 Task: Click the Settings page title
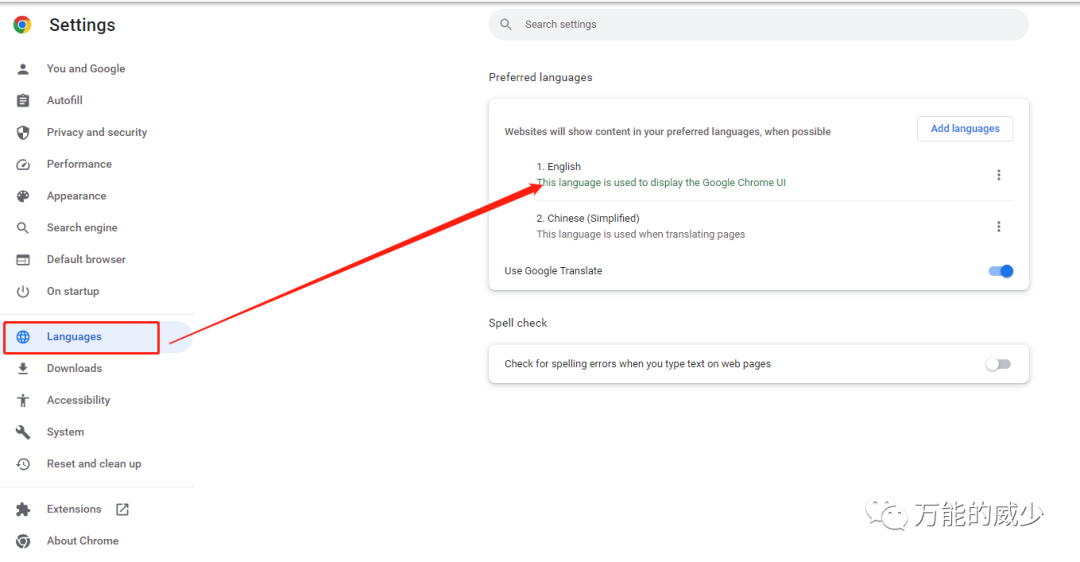(x=82, y=25)
